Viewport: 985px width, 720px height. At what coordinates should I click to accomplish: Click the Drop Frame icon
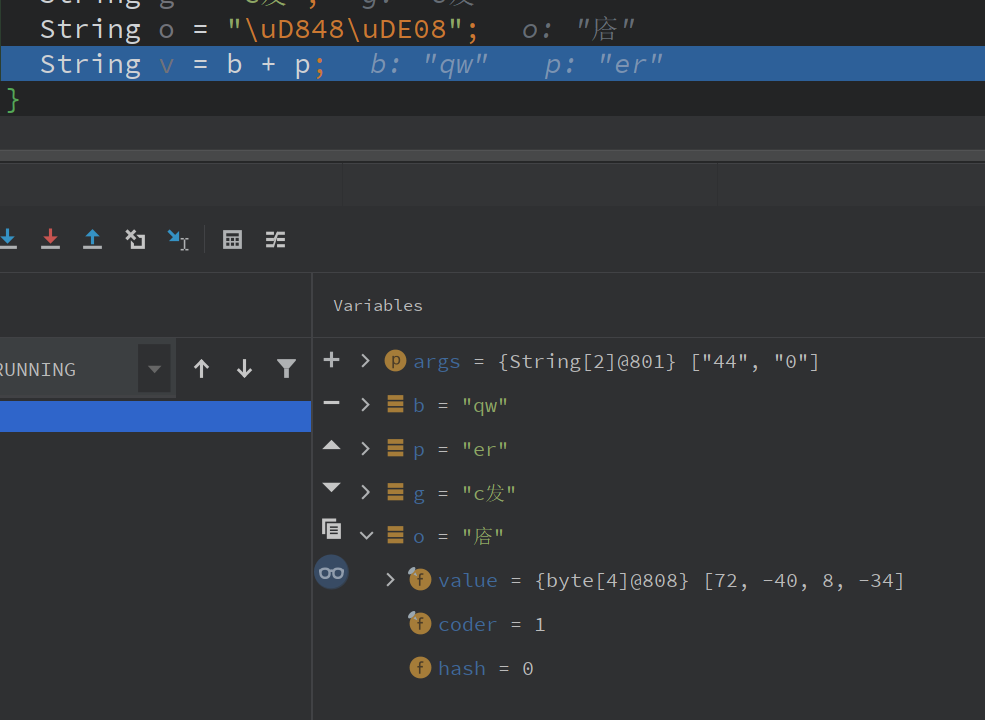pyautogui.click(x=135, y=239)
